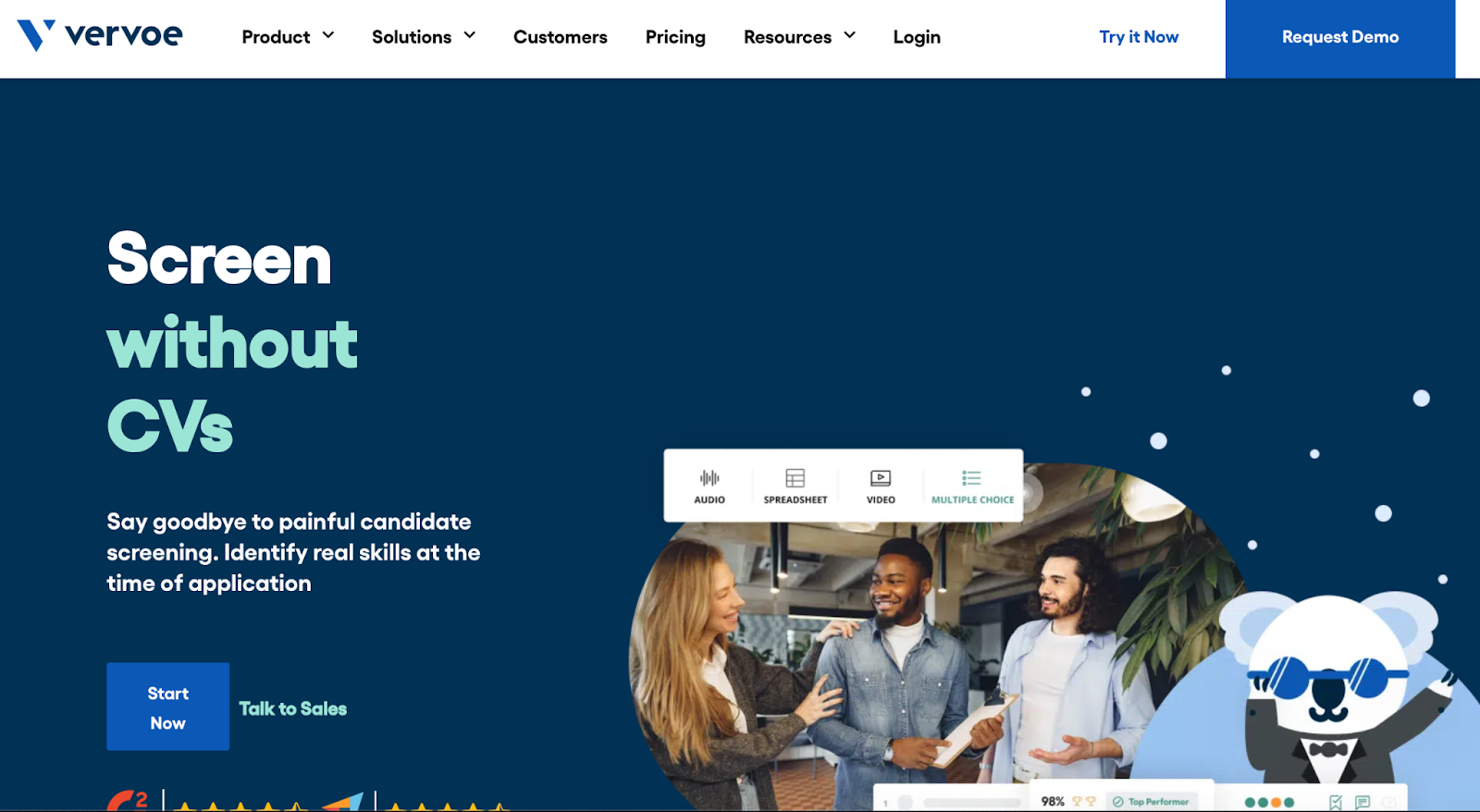Image resolution: width=1480 pixels, height=812 pixels.
Task: Expand the Resources dropdown menu
Action: click(x=799, y=37)
